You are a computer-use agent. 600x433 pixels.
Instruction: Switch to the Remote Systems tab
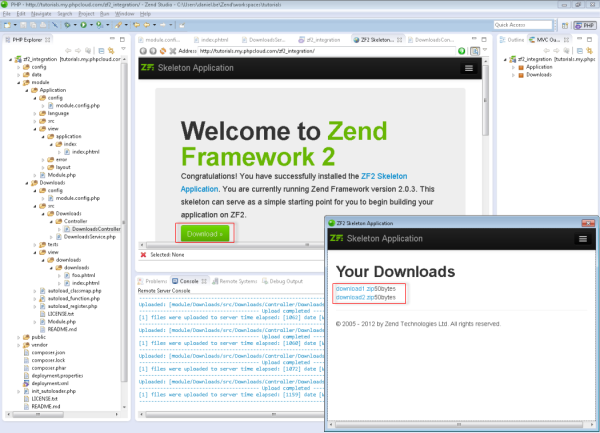tap(234, 282)
